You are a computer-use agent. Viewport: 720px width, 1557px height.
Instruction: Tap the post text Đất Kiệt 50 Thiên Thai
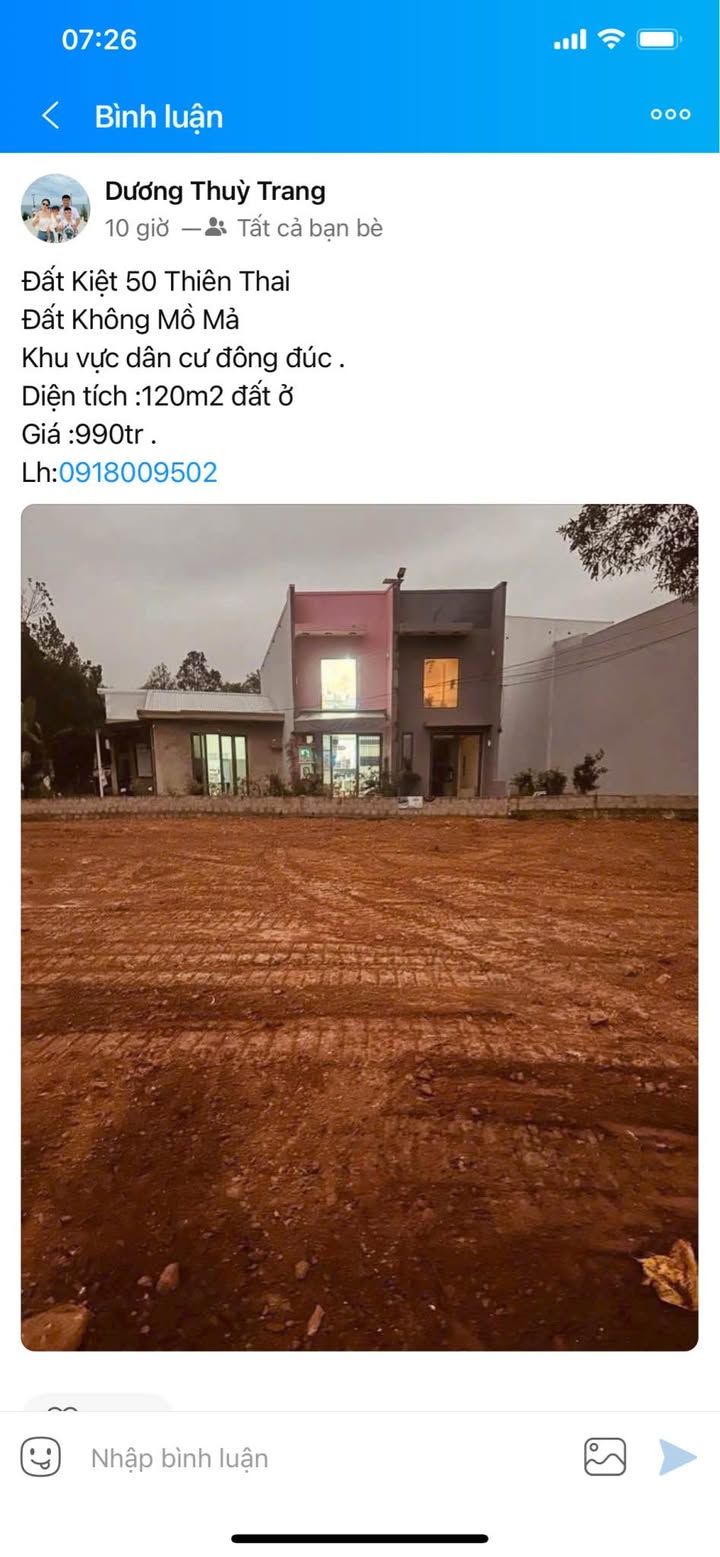coord(156,282)
